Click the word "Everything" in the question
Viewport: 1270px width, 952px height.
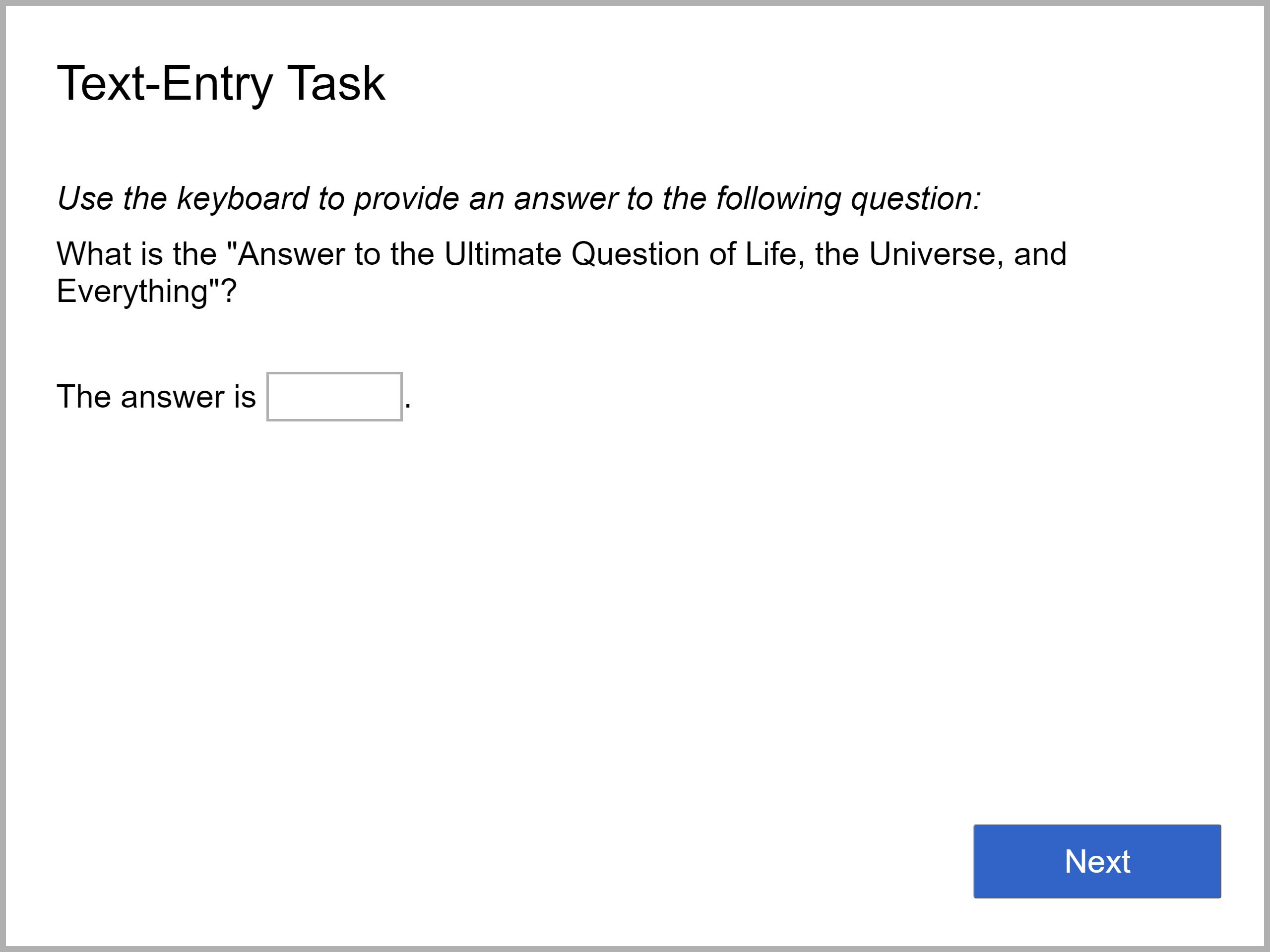(131, 291)
